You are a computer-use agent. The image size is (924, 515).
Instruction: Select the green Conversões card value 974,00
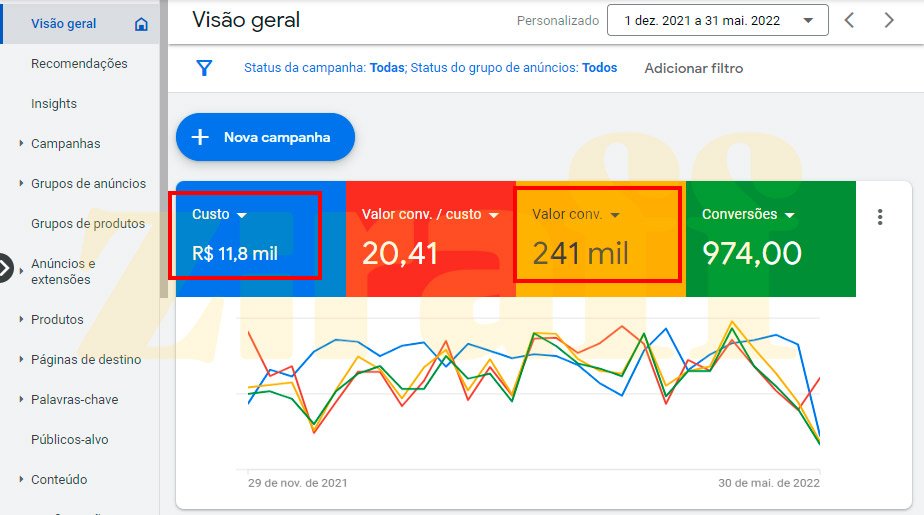752,254
